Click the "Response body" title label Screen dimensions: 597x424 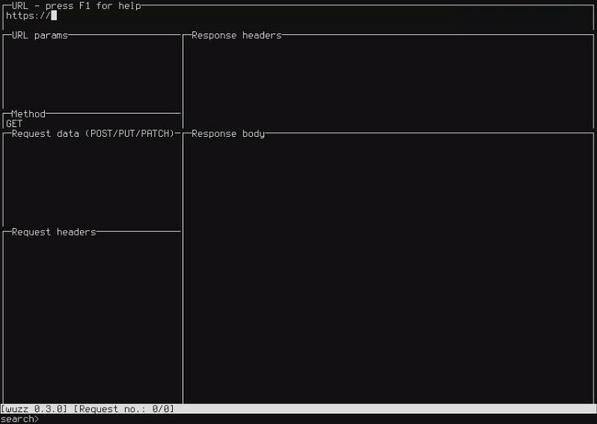(228, 134)
